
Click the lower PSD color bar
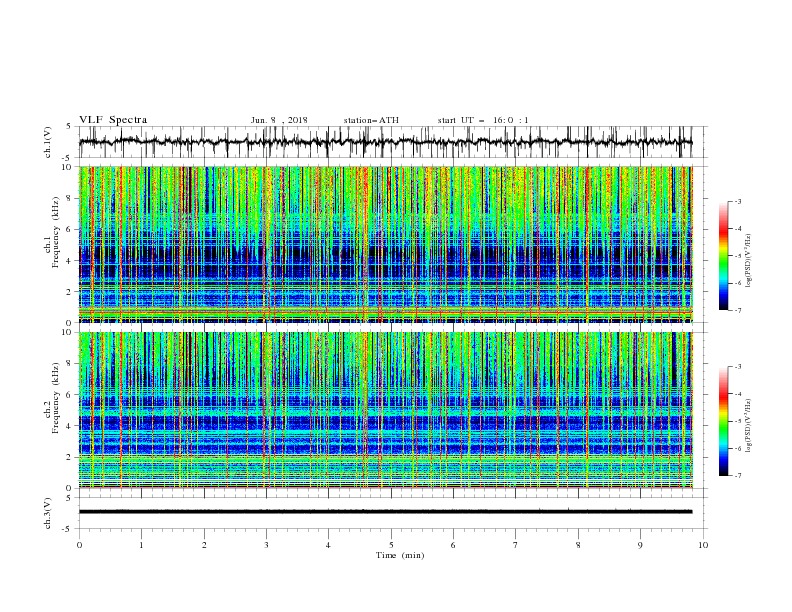724,421
